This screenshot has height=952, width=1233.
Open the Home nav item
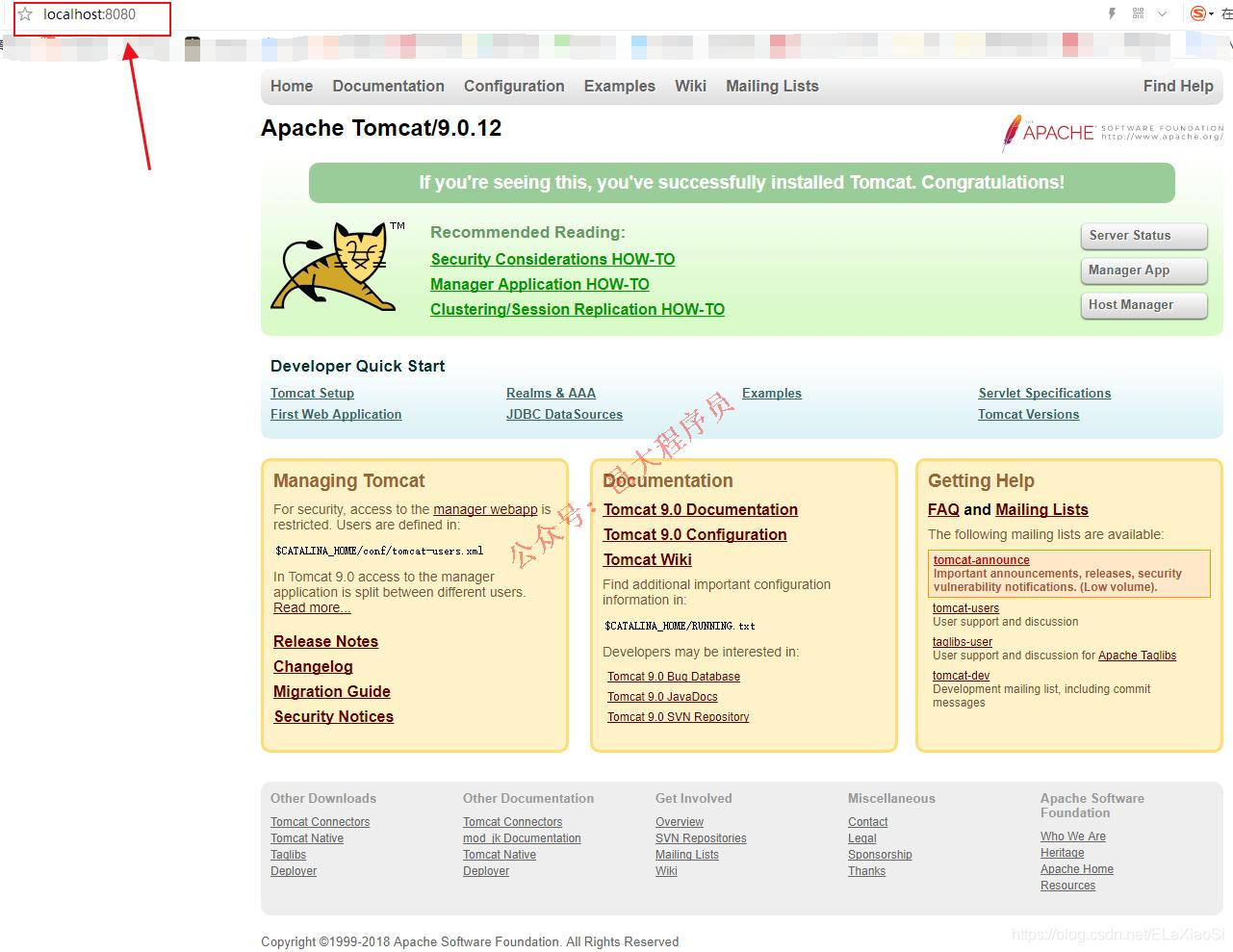point(292,86)
